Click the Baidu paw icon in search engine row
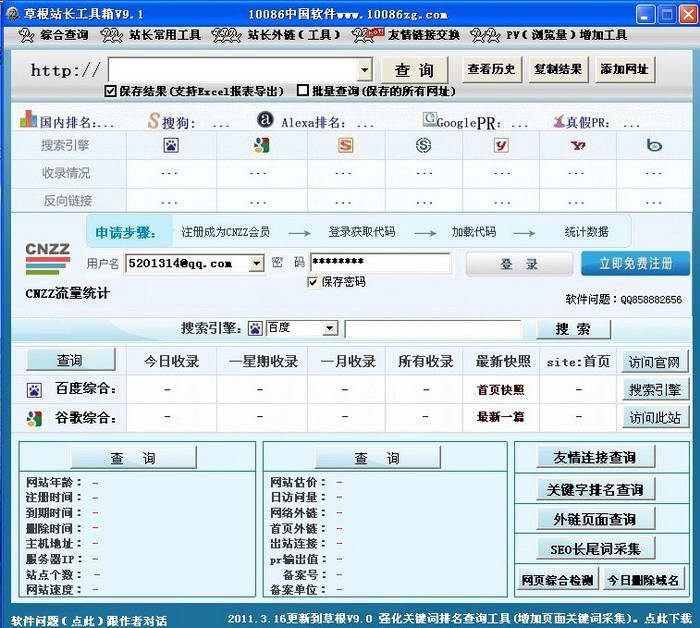Image resolution: width=700 pixels, height=628 pixels. tap(171, 146)
